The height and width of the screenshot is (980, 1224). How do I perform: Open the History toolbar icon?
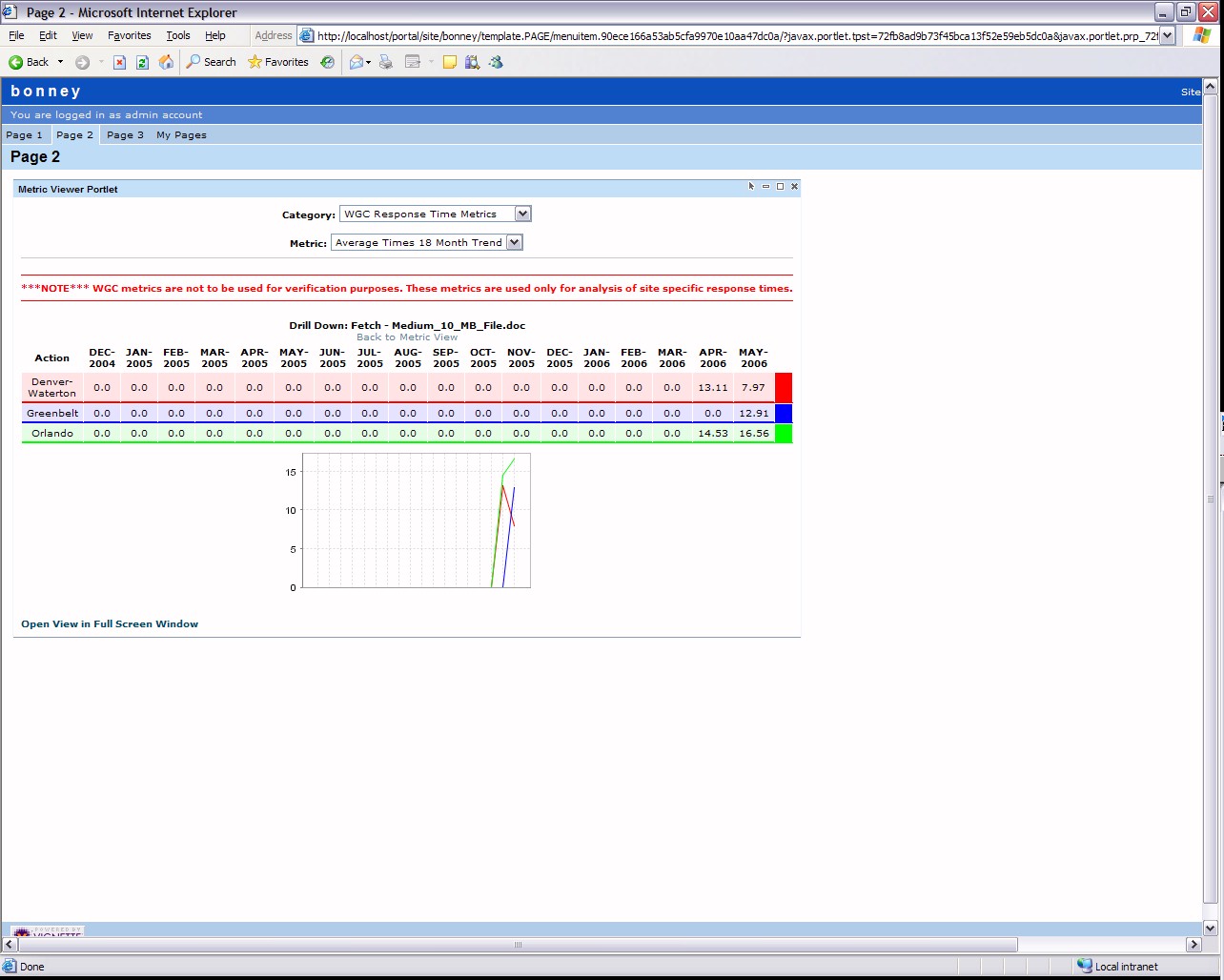[327, 62]
